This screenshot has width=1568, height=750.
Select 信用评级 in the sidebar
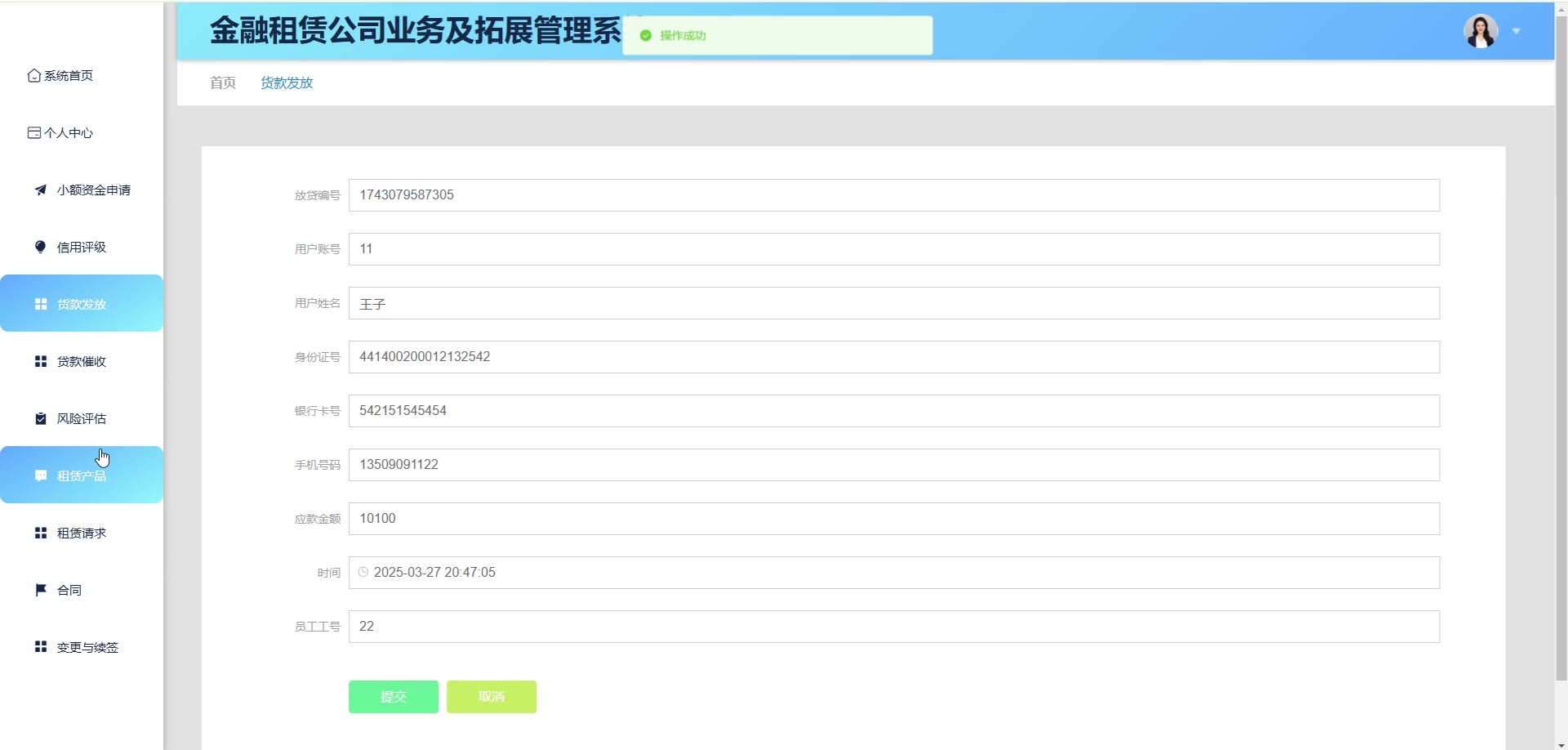(82, 248)
